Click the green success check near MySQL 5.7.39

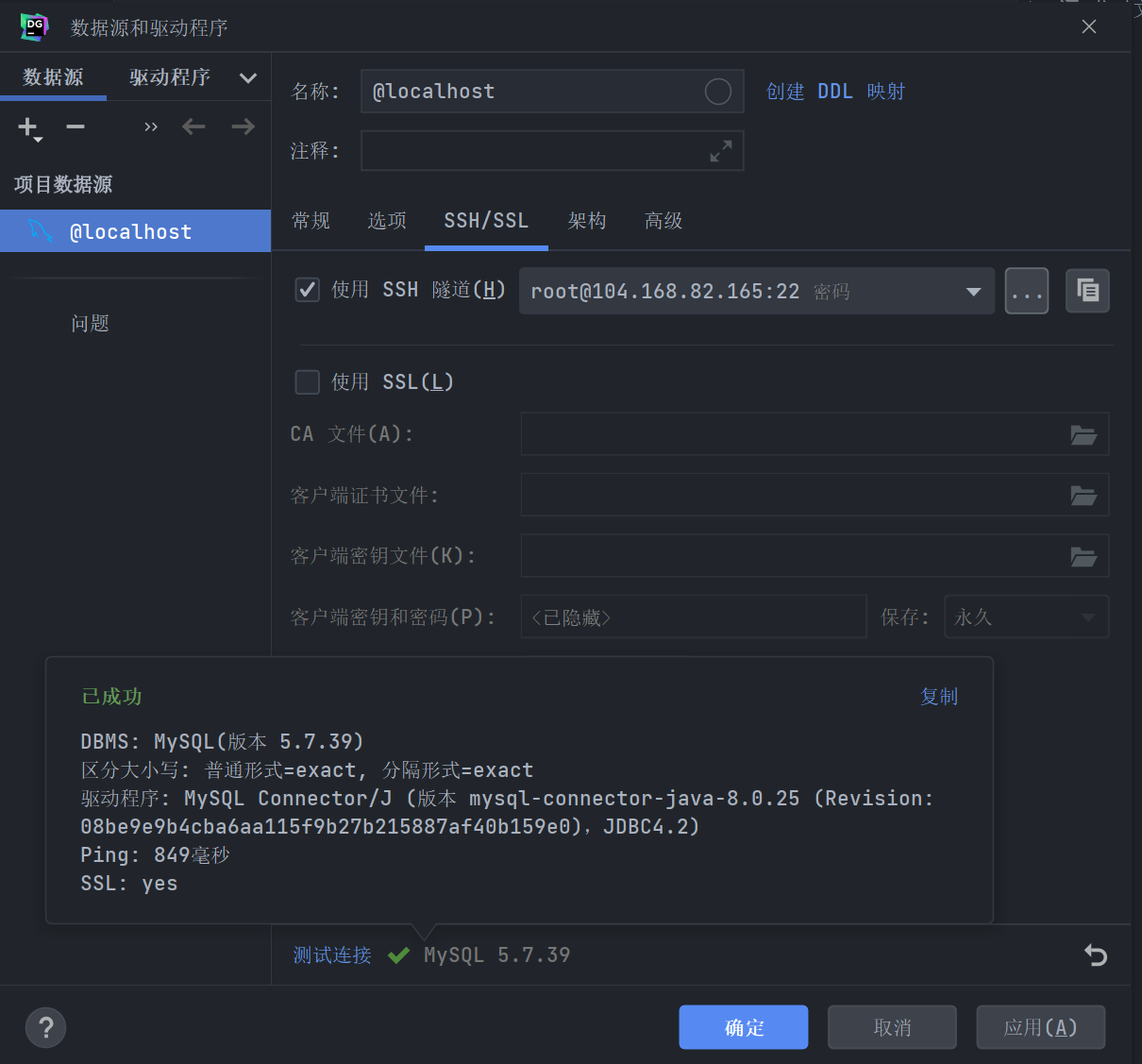pyautogui.click(x=398, y=954)
